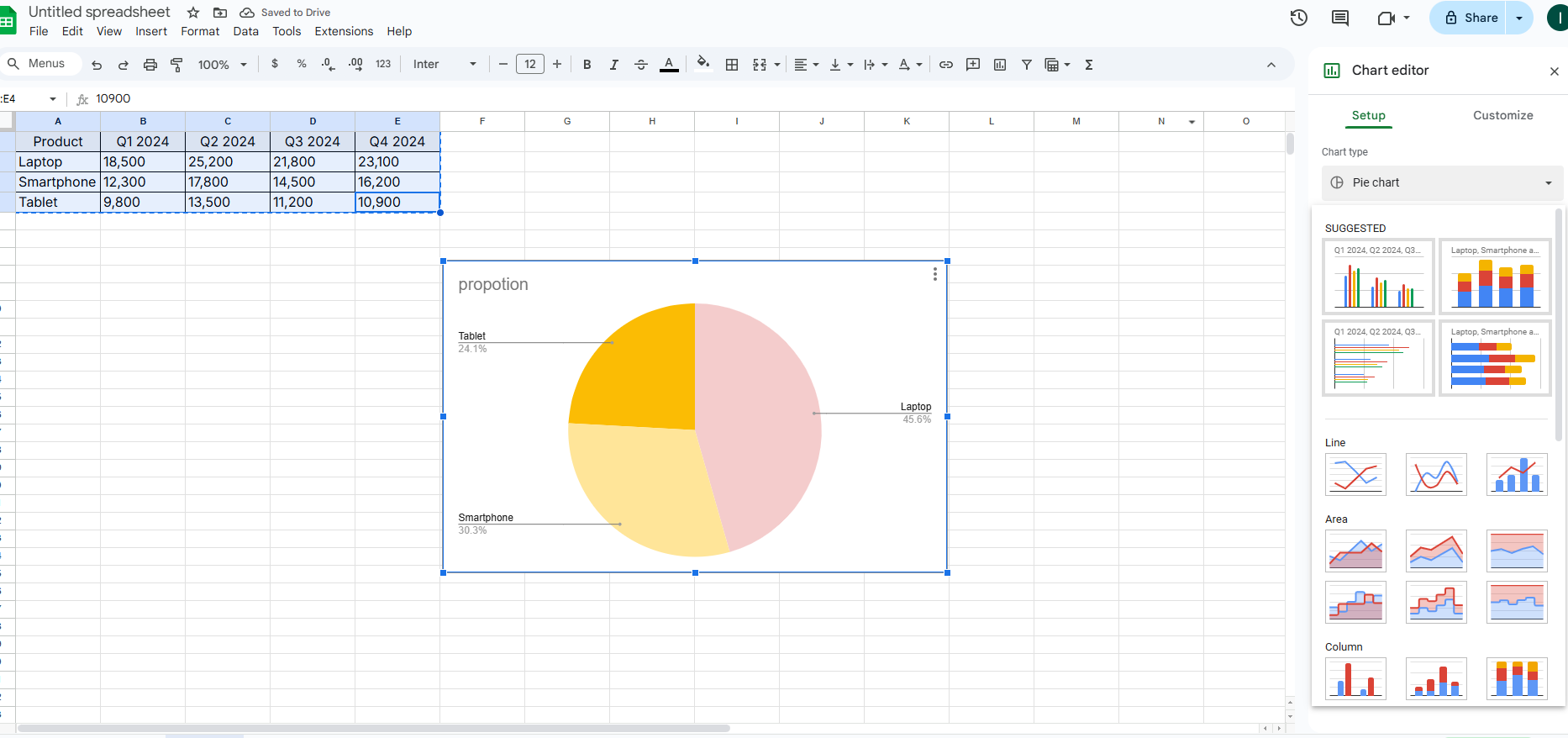Close the Chart editor panel

[1554, 71]
